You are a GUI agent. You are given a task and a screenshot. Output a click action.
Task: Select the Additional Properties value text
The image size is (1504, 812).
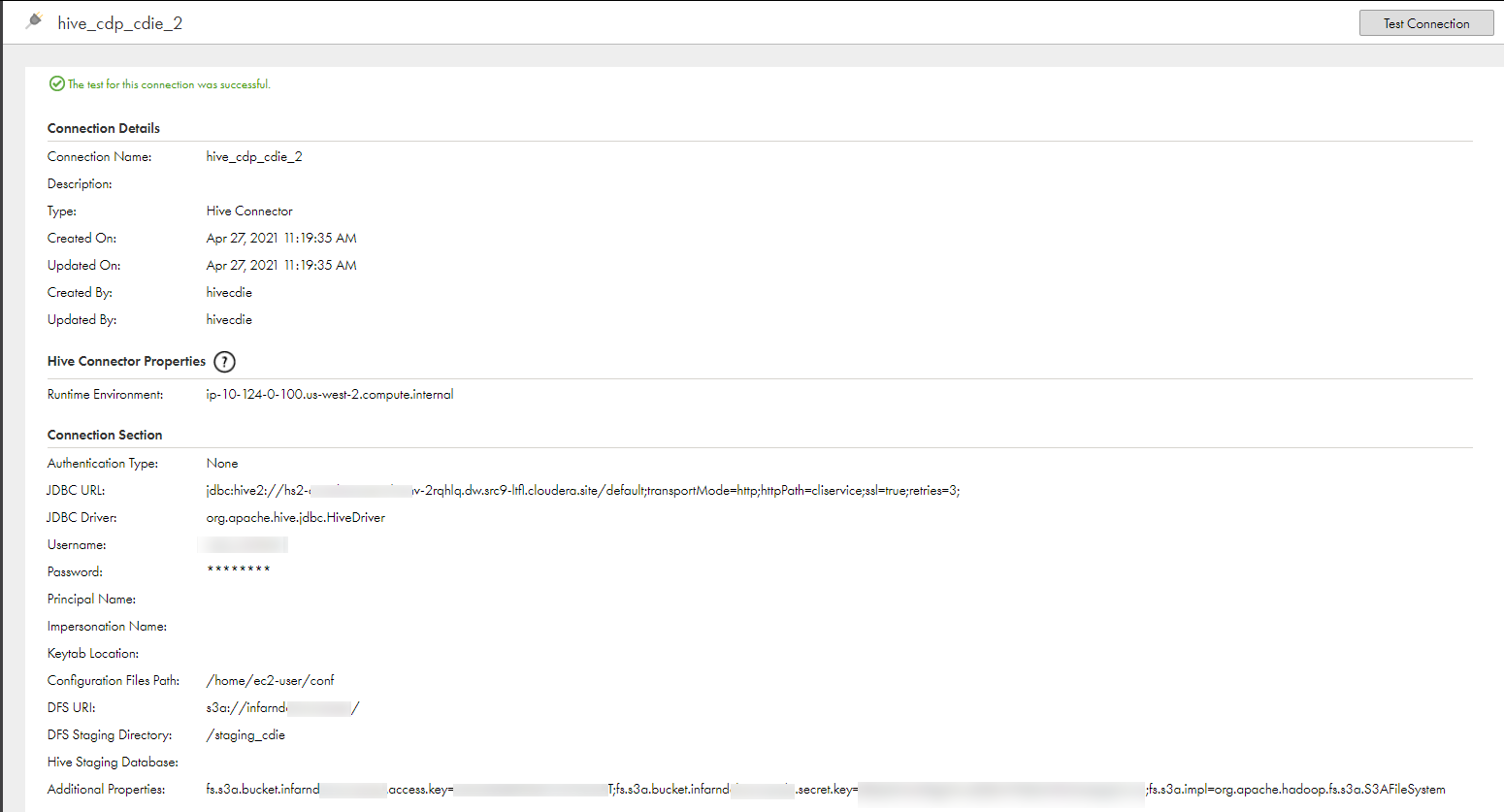pos(826,789)
